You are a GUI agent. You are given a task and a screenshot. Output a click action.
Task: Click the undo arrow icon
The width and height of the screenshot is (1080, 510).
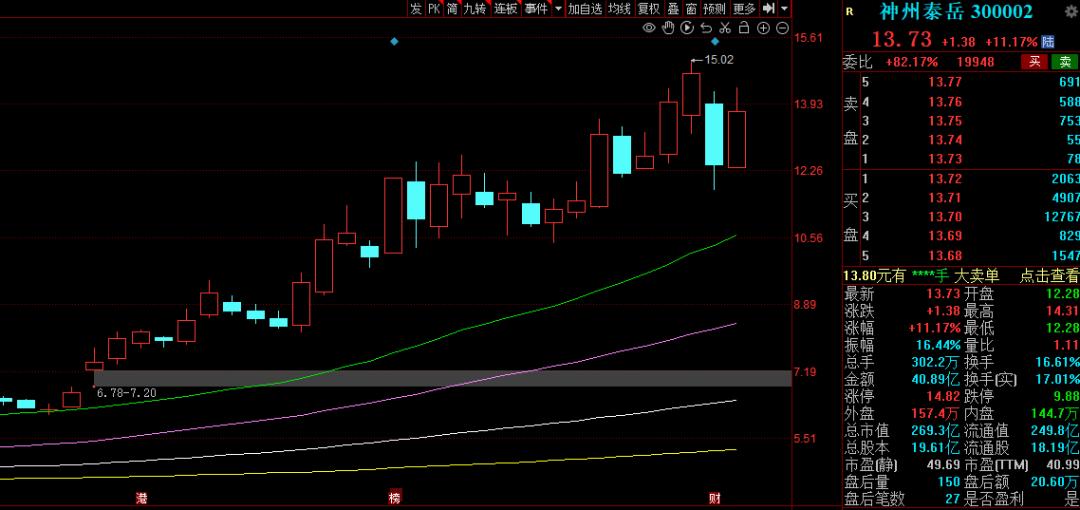click(x=706, y=28)
